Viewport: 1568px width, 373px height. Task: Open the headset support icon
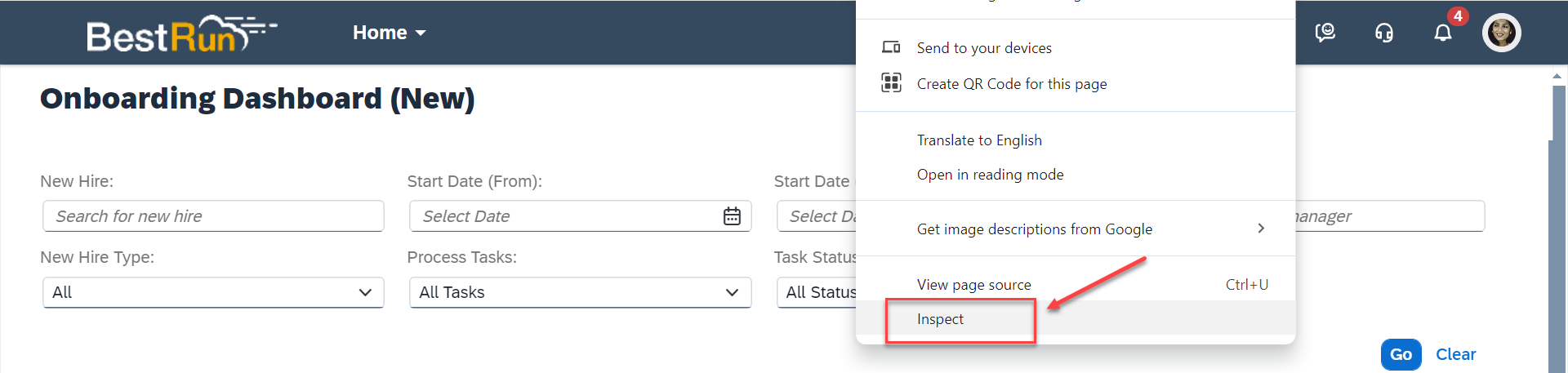tap(1384, 33)
